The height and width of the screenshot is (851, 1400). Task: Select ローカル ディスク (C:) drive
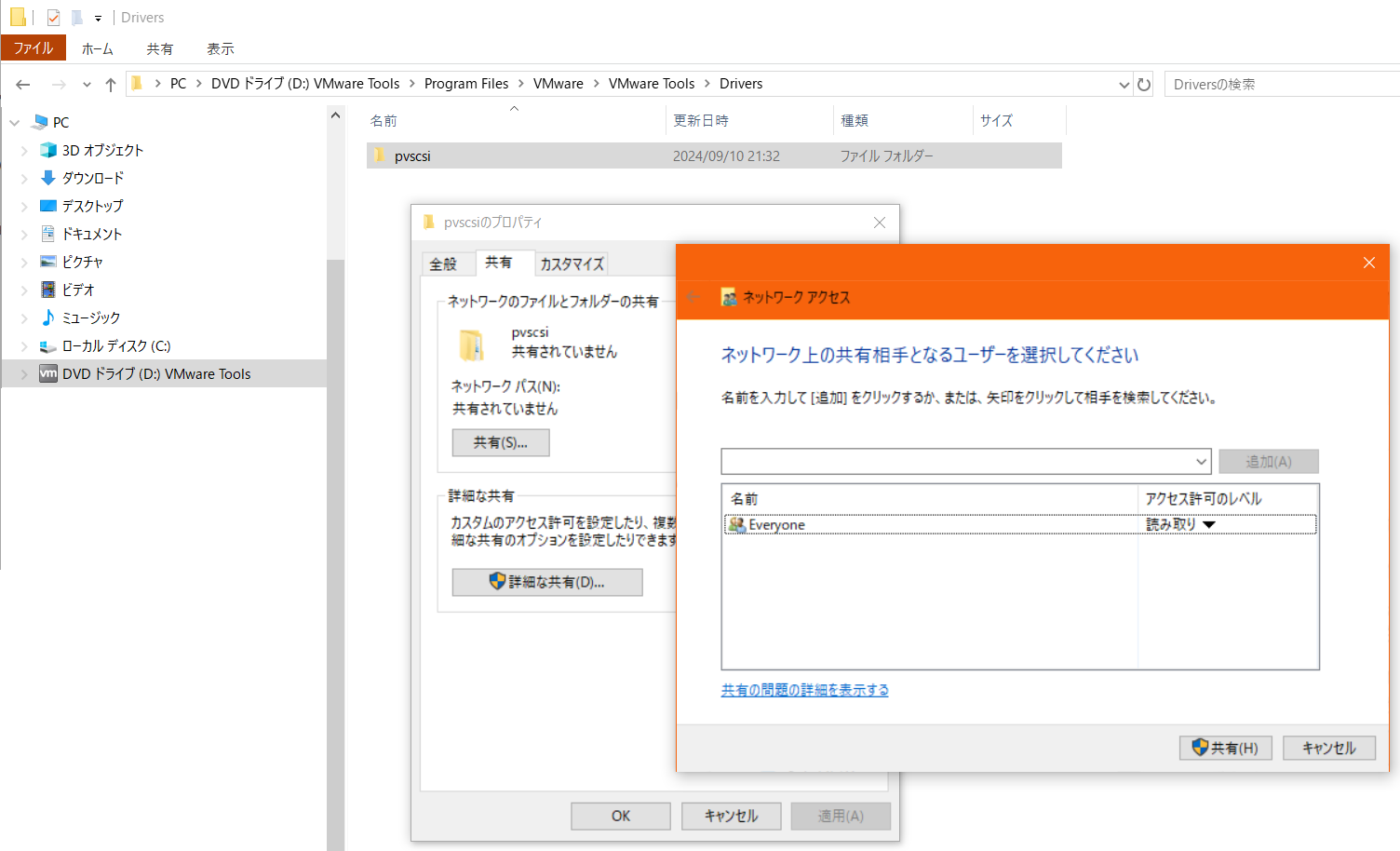(115, 345)
